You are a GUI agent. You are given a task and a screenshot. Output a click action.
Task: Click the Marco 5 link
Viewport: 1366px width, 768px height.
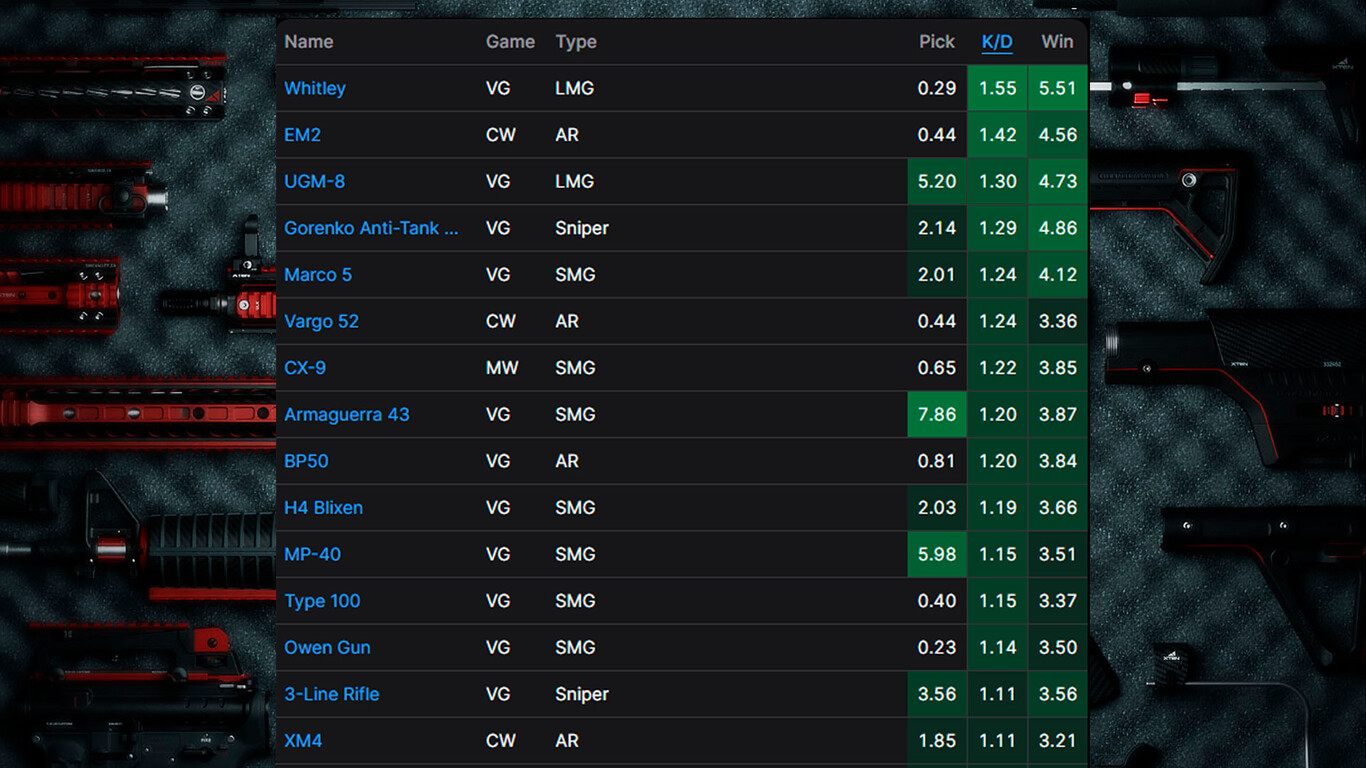point(318,275)
